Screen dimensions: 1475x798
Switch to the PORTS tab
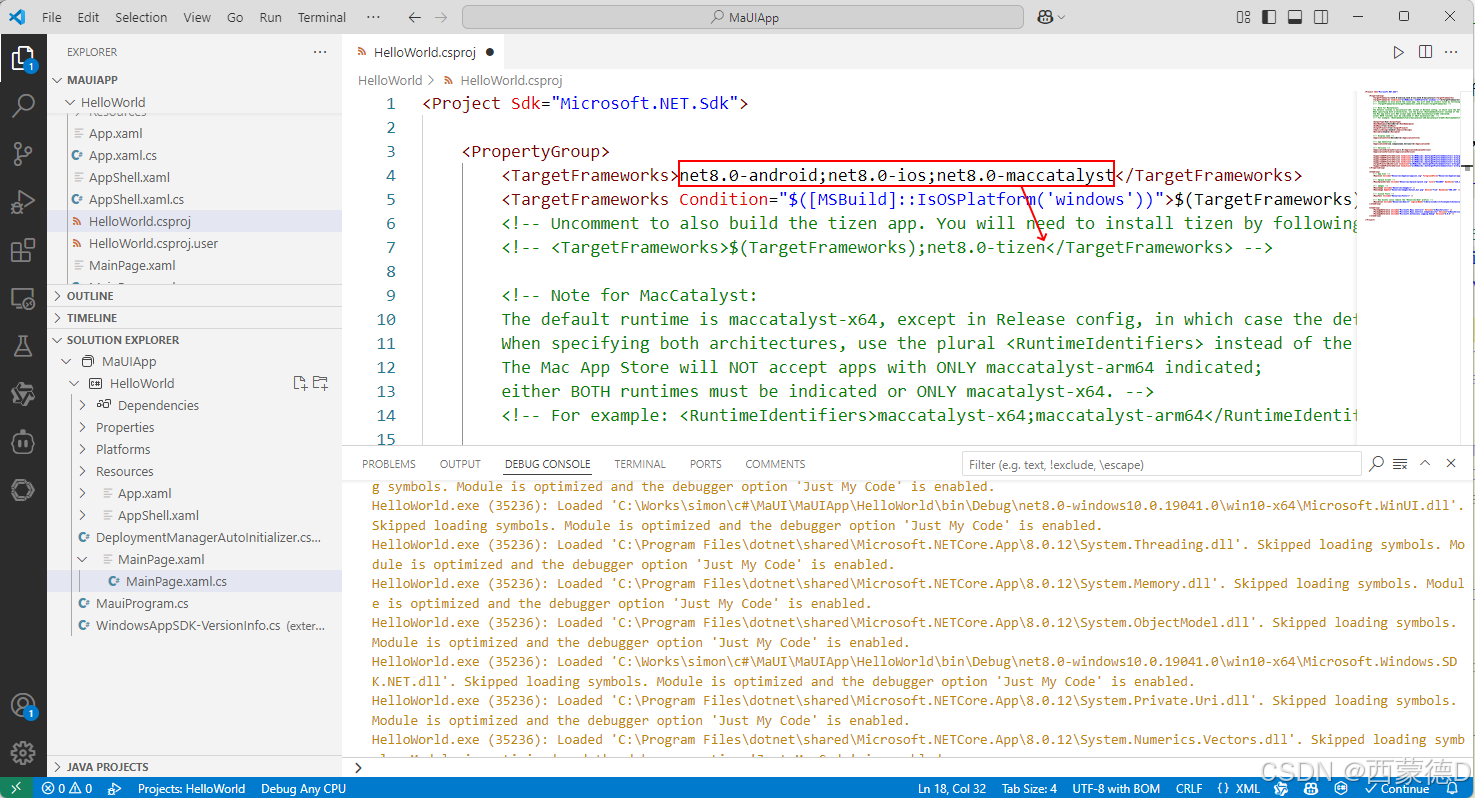[706, 464]
